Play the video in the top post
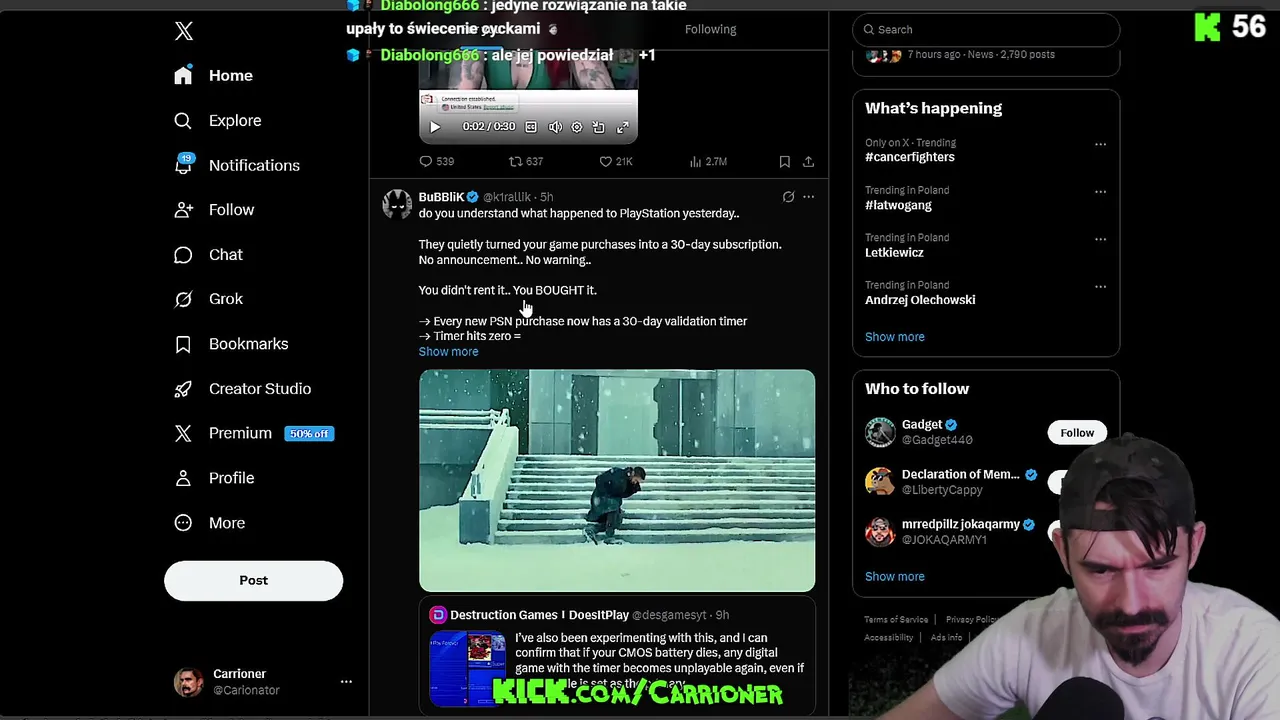 435,127
